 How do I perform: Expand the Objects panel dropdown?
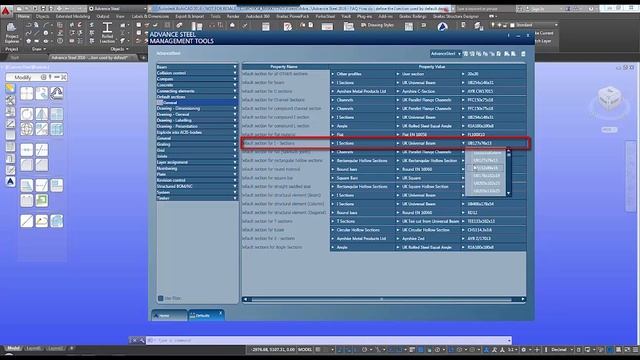click(119, 49)
